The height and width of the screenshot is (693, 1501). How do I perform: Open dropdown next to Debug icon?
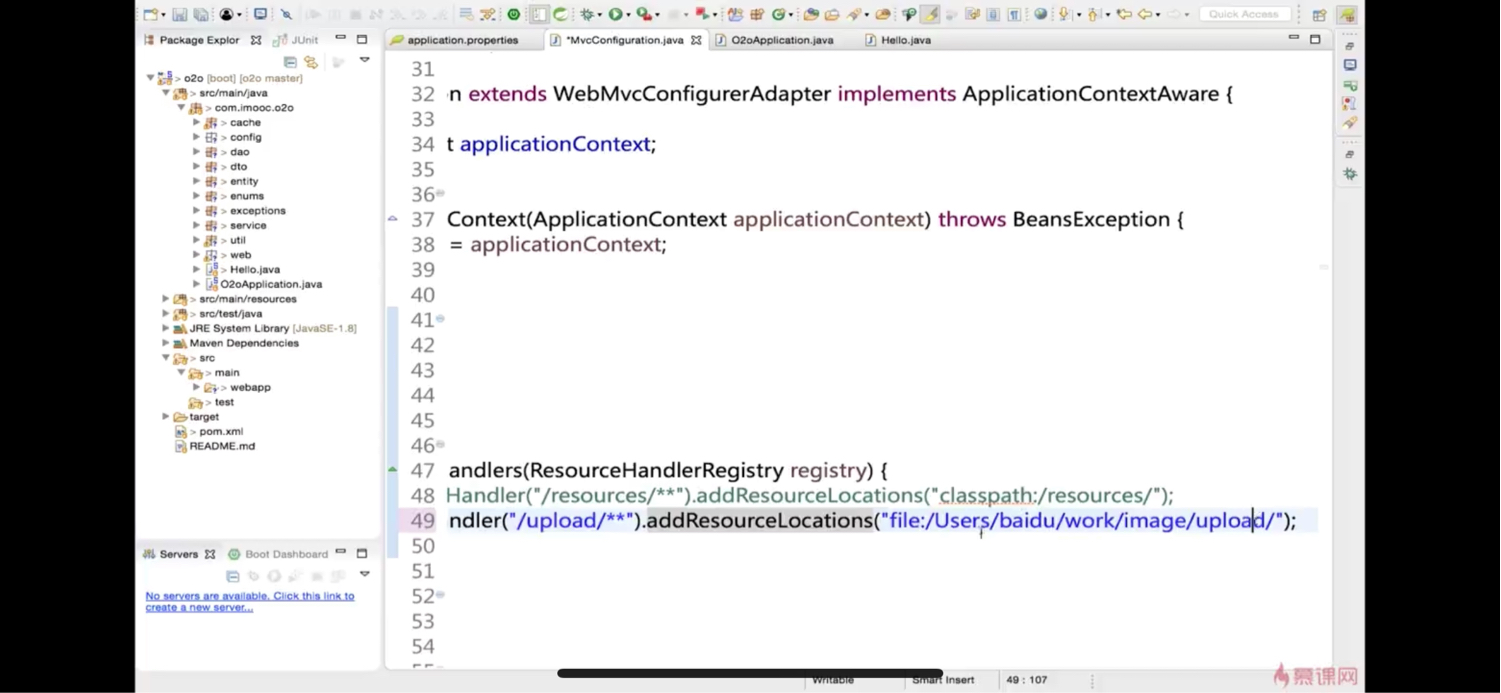(x=599, y=15)
